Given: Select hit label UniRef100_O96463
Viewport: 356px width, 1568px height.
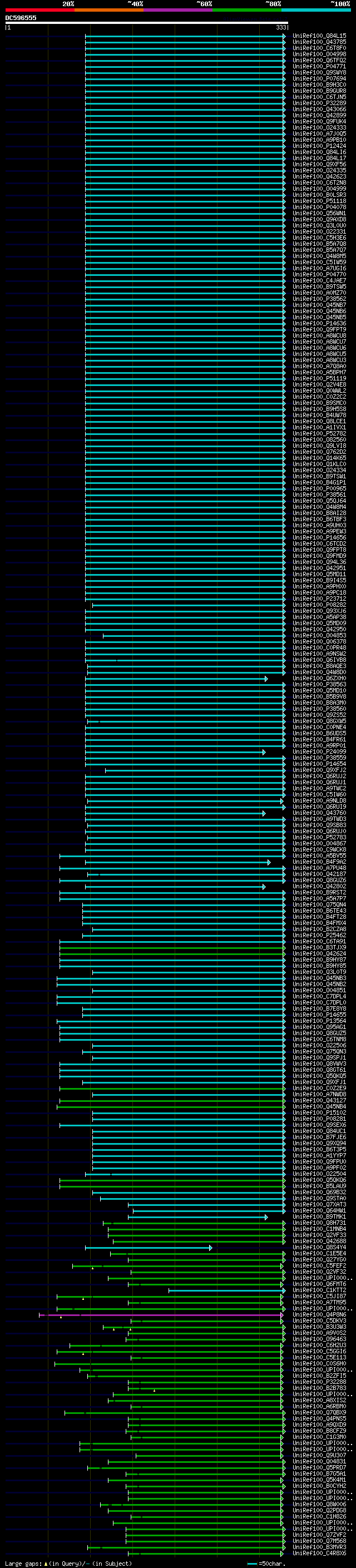Looking at the screenshot, I should [319, 1339].
